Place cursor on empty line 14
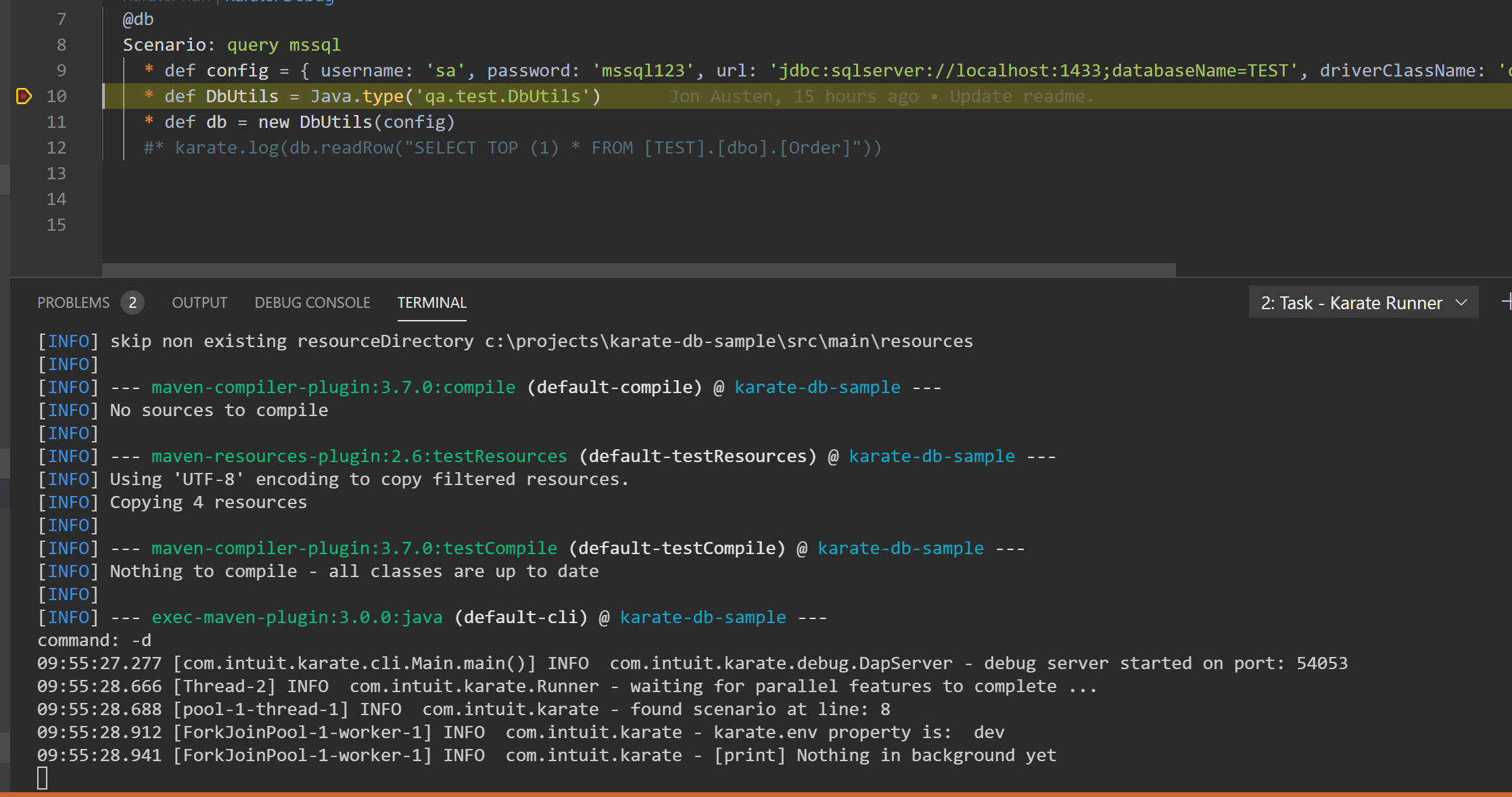Screen dimensions: 1512x797 tap(270, 200)
